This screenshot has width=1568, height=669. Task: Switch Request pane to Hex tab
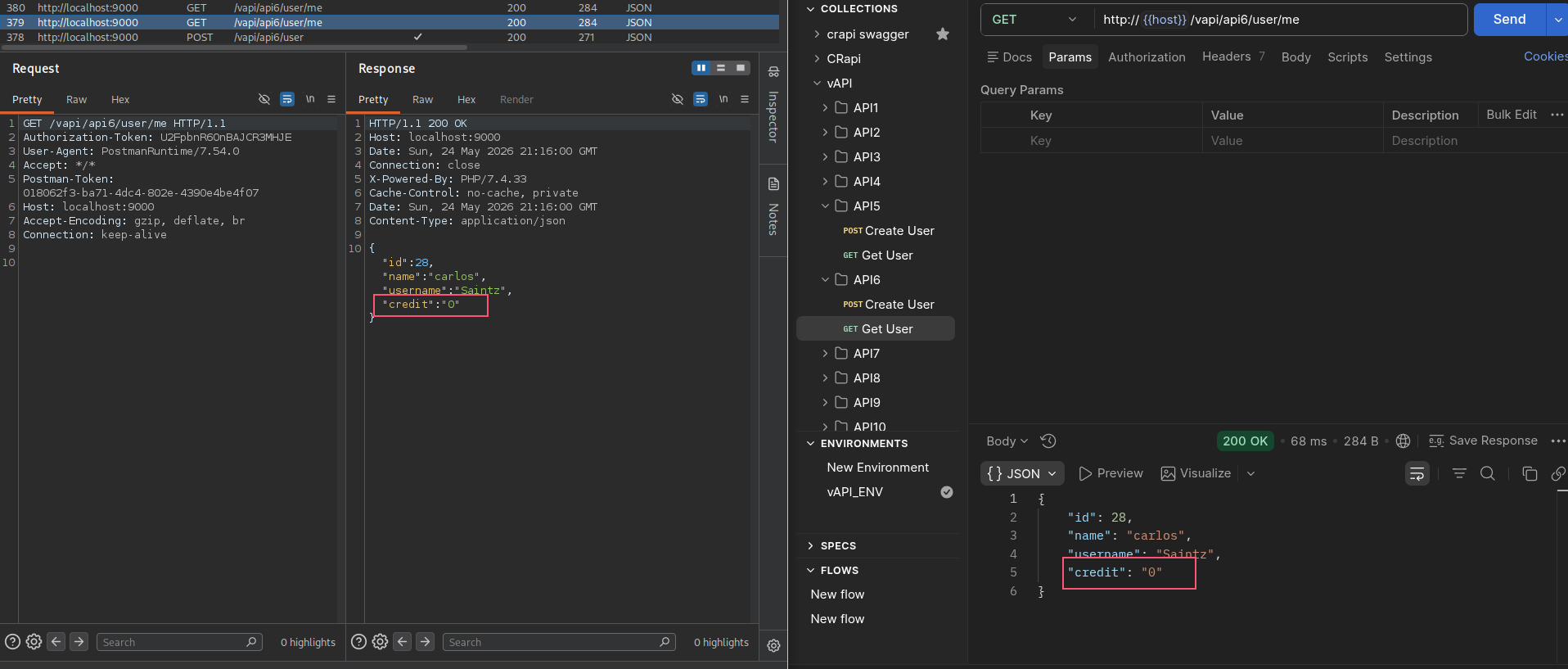pyautogui.click(x=120, y=99)
